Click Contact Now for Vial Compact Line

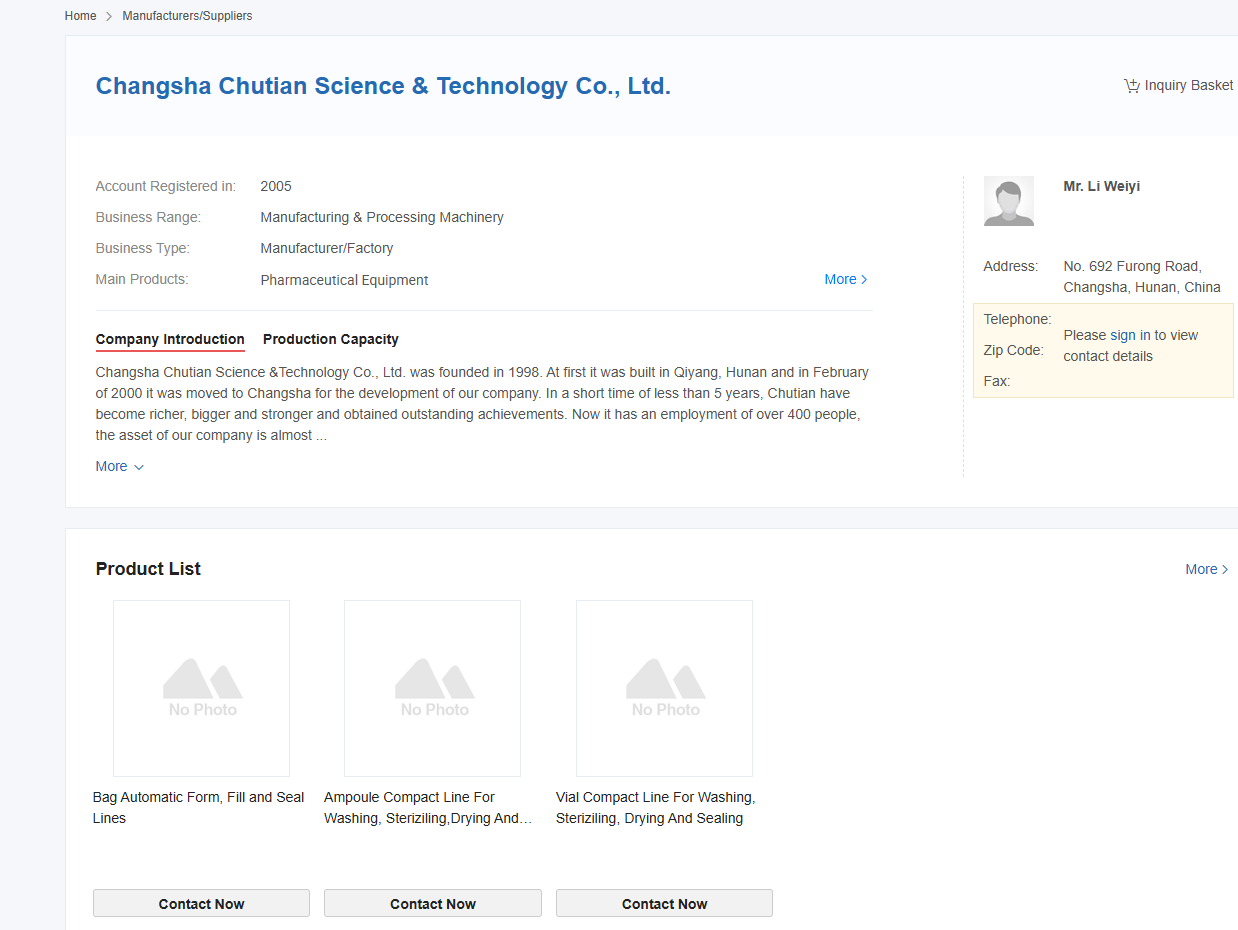tap(664, 903)
